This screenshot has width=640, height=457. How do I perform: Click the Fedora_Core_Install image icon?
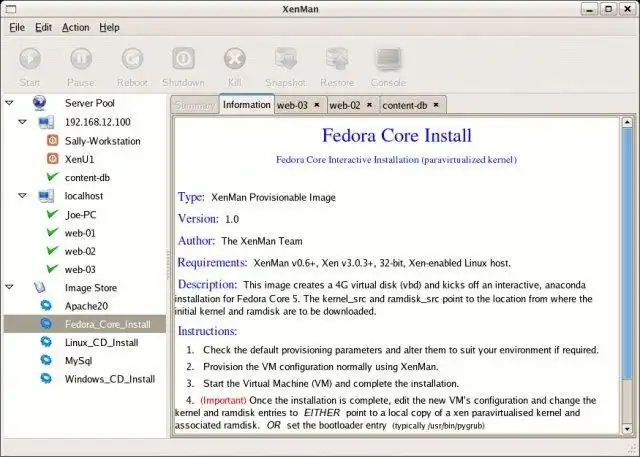tap(46, 324)
